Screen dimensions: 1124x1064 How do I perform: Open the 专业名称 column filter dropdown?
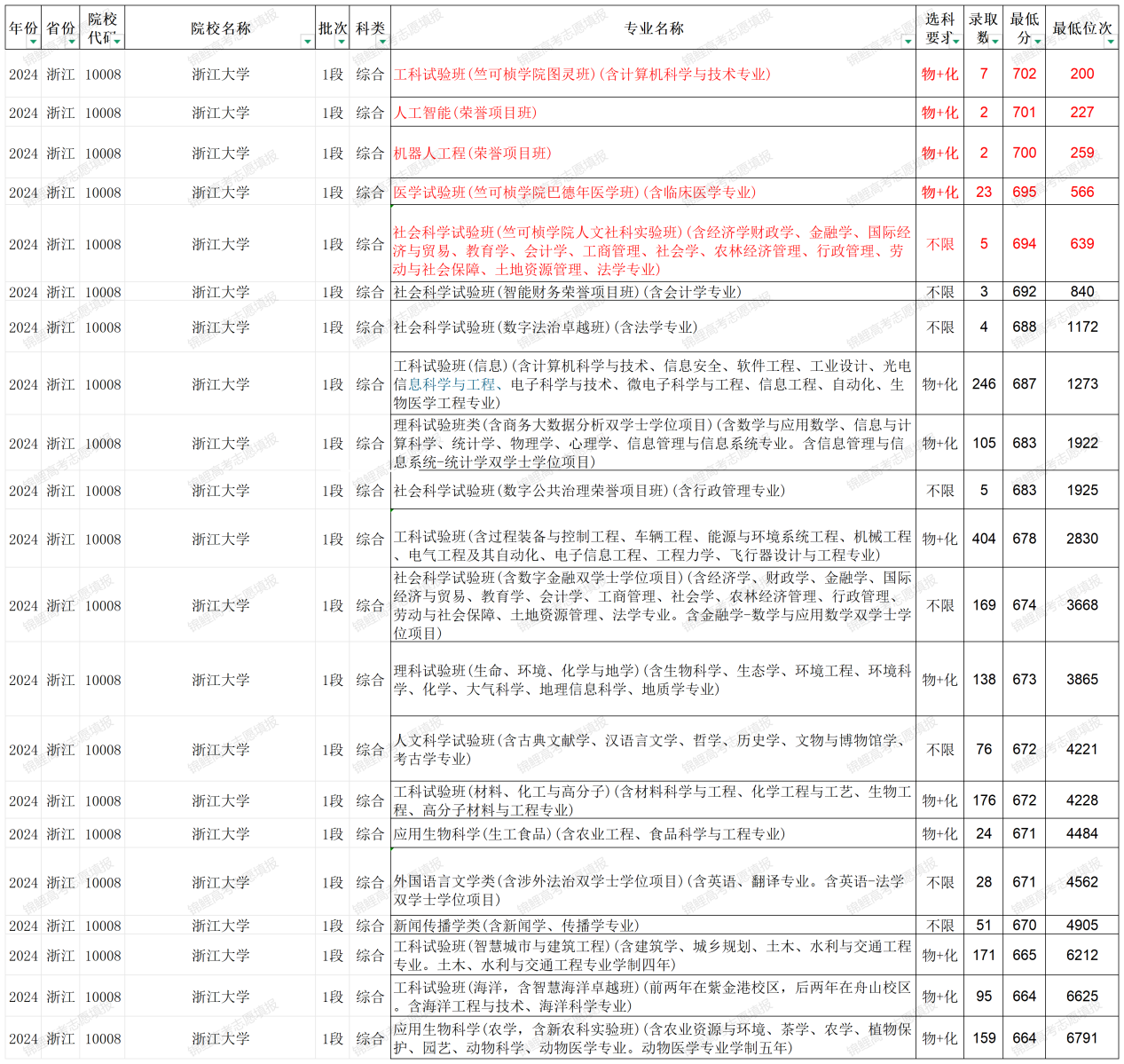click(908, 41)
